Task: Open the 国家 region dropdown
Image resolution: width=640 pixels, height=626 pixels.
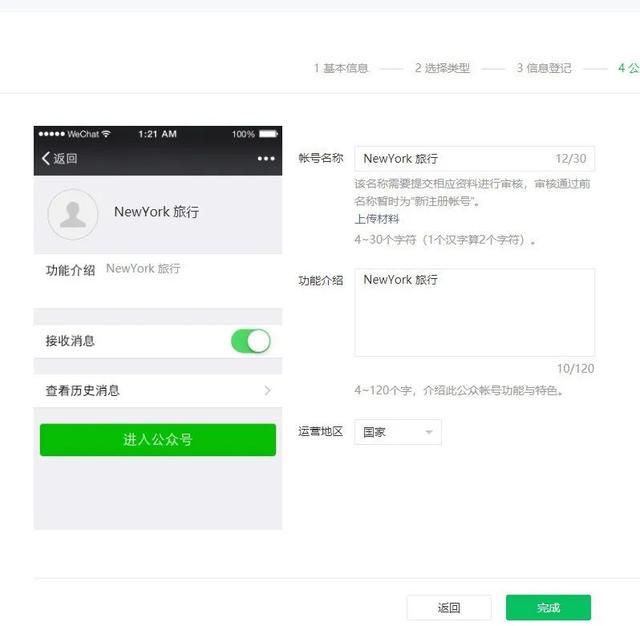Action: pyautogui.click(x=398, y=432)
